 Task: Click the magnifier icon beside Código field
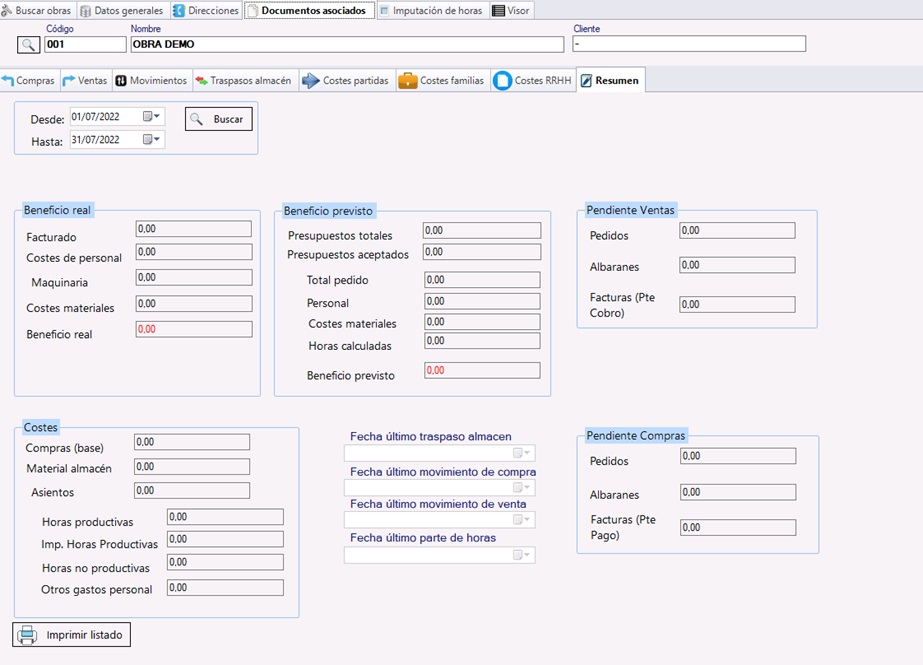tap(29, 45)
